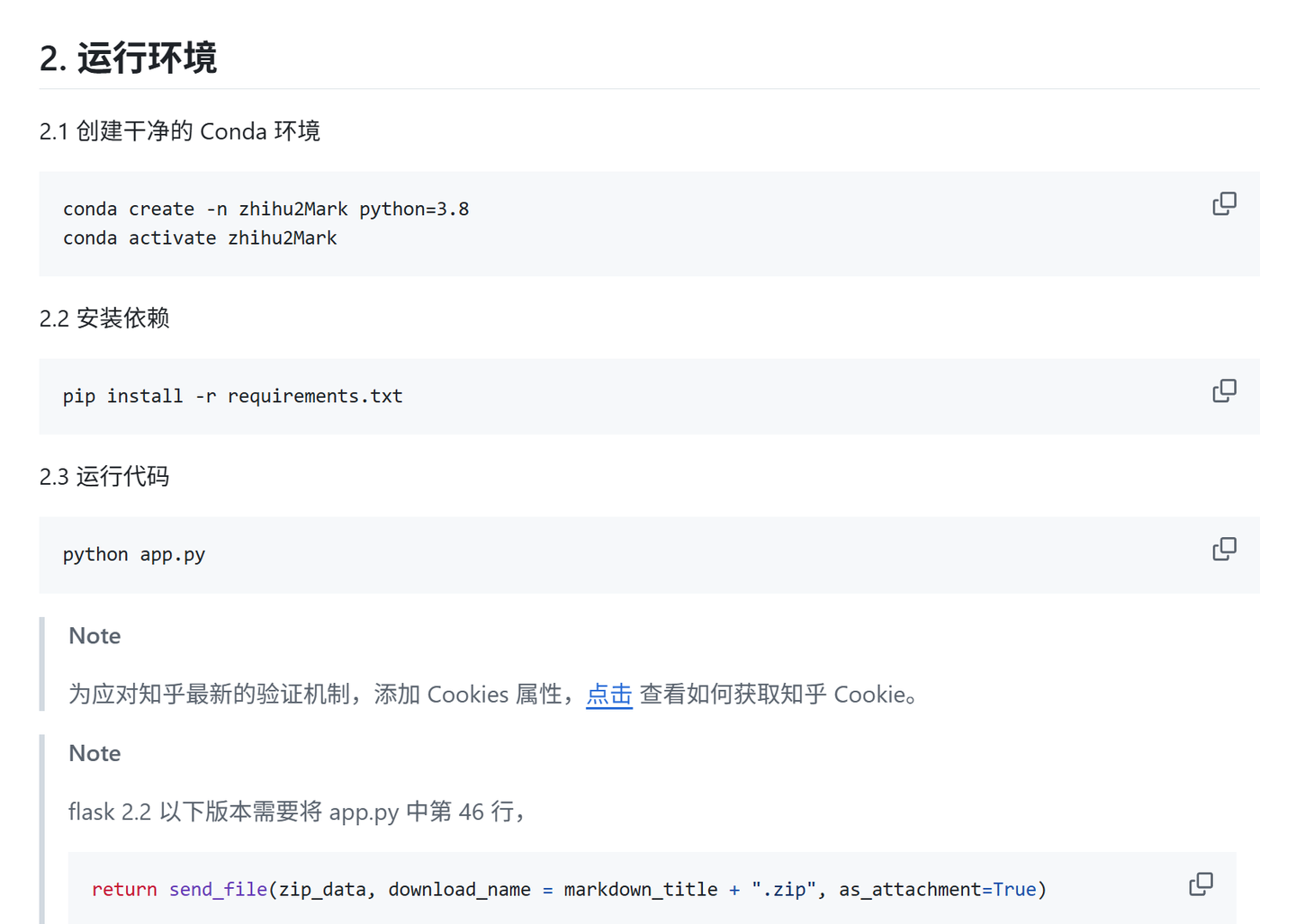Select the conda activate zhihu2Mark command text
Image resolution: width=1296 pixels, height=924 pixels.
click(200, 238)
